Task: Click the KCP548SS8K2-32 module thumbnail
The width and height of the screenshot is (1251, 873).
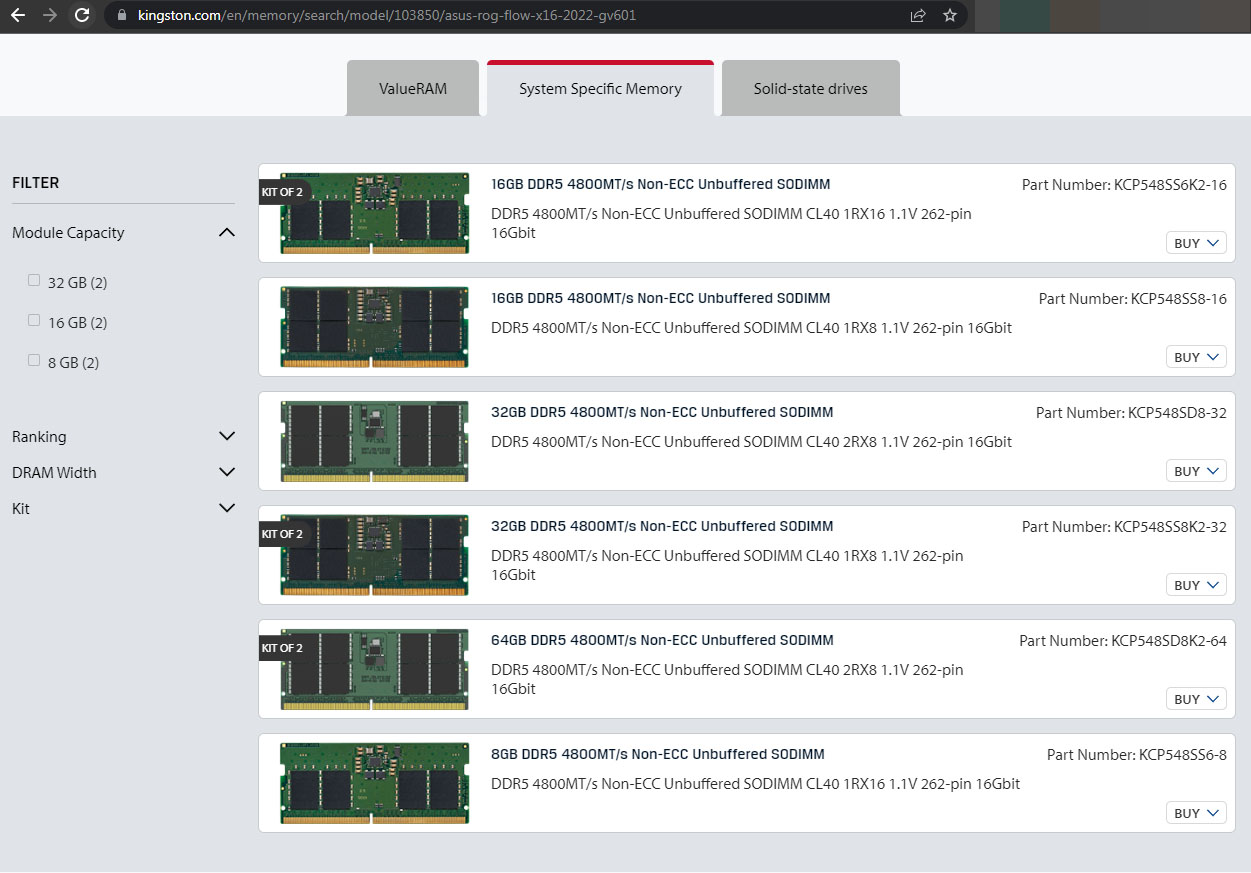Action: [x=374, y=555]
